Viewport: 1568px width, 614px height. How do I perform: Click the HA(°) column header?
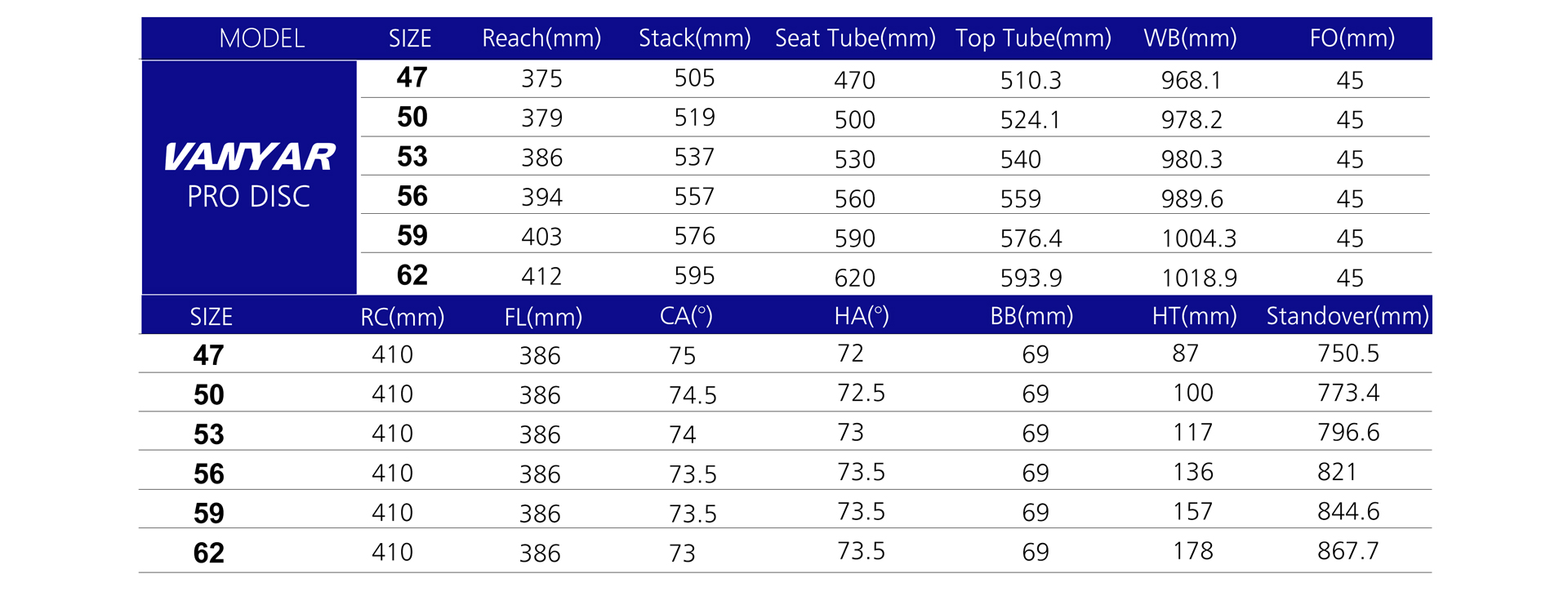click(862, 316)
